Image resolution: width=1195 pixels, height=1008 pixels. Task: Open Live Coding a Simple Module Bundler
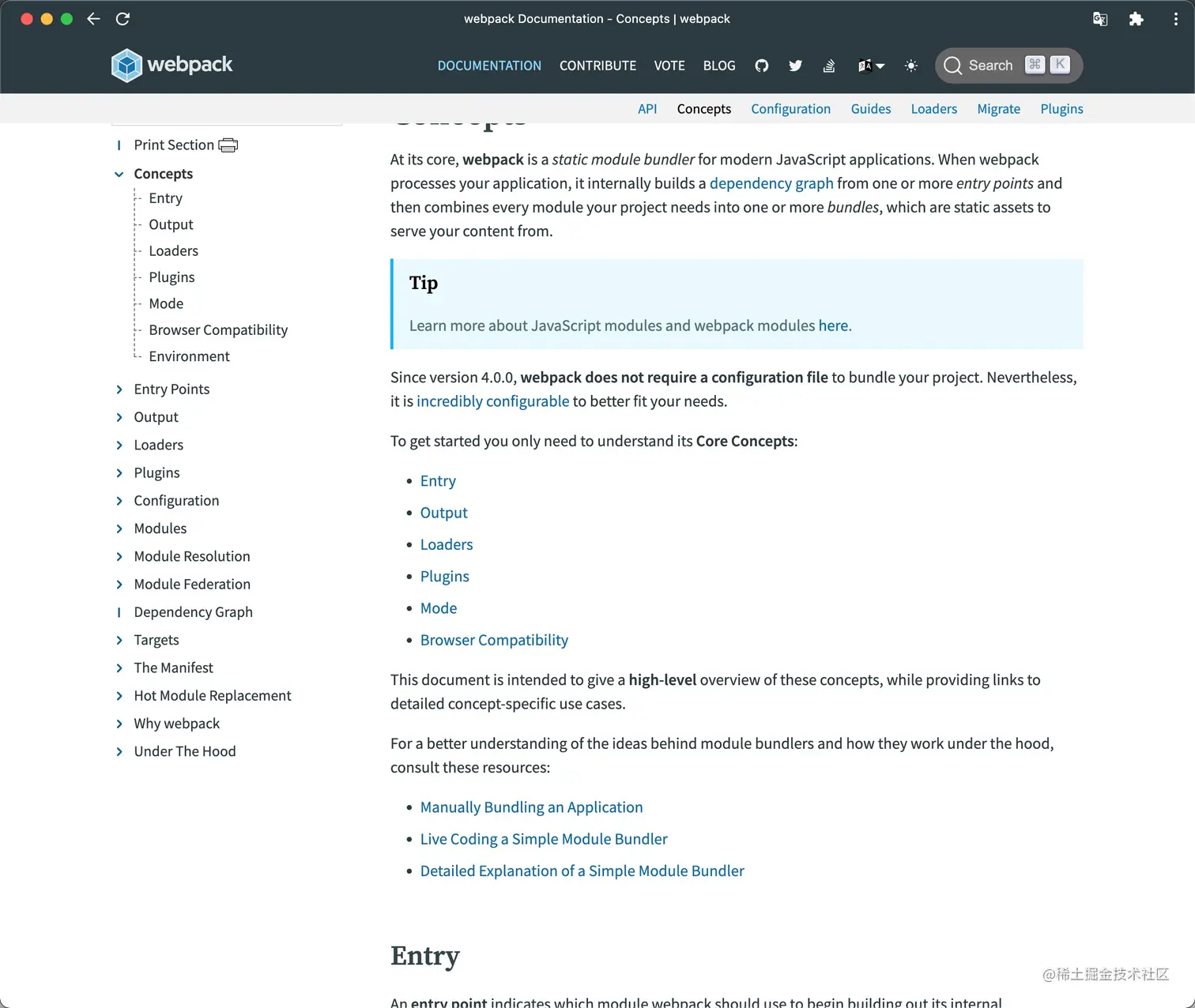[544, 839]
